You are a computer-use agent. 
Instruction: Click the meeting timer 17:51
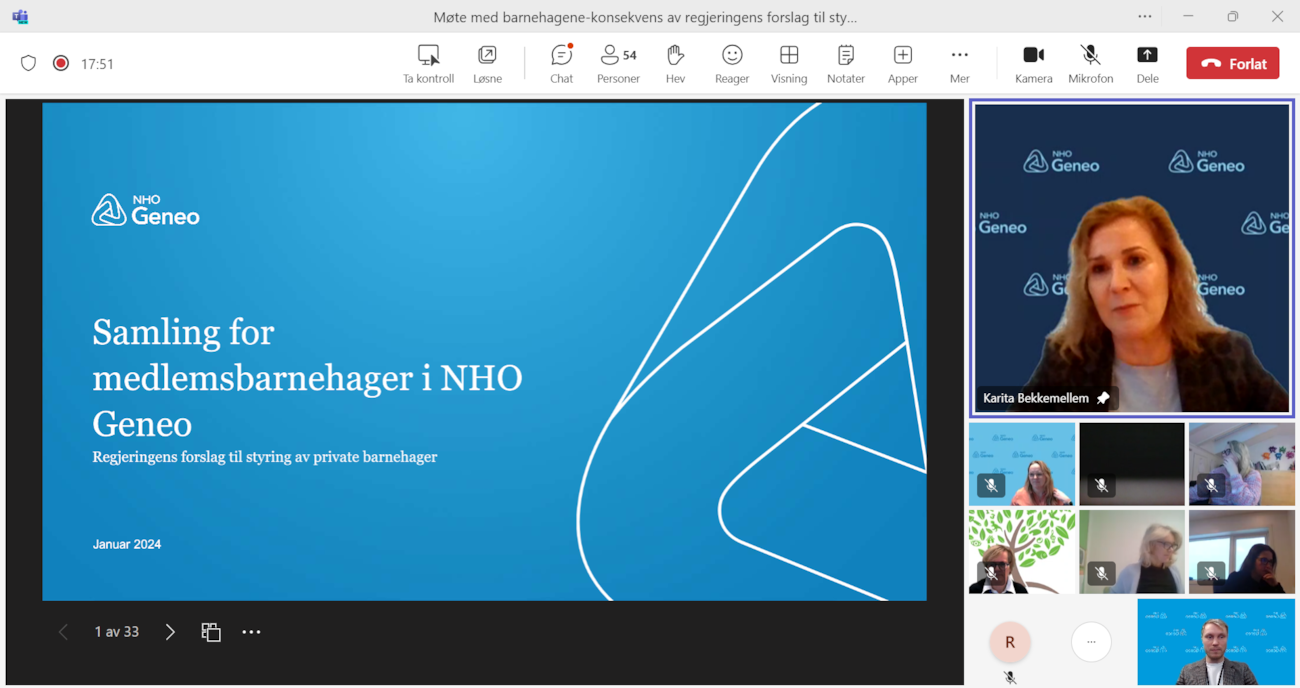click(97, 63)
